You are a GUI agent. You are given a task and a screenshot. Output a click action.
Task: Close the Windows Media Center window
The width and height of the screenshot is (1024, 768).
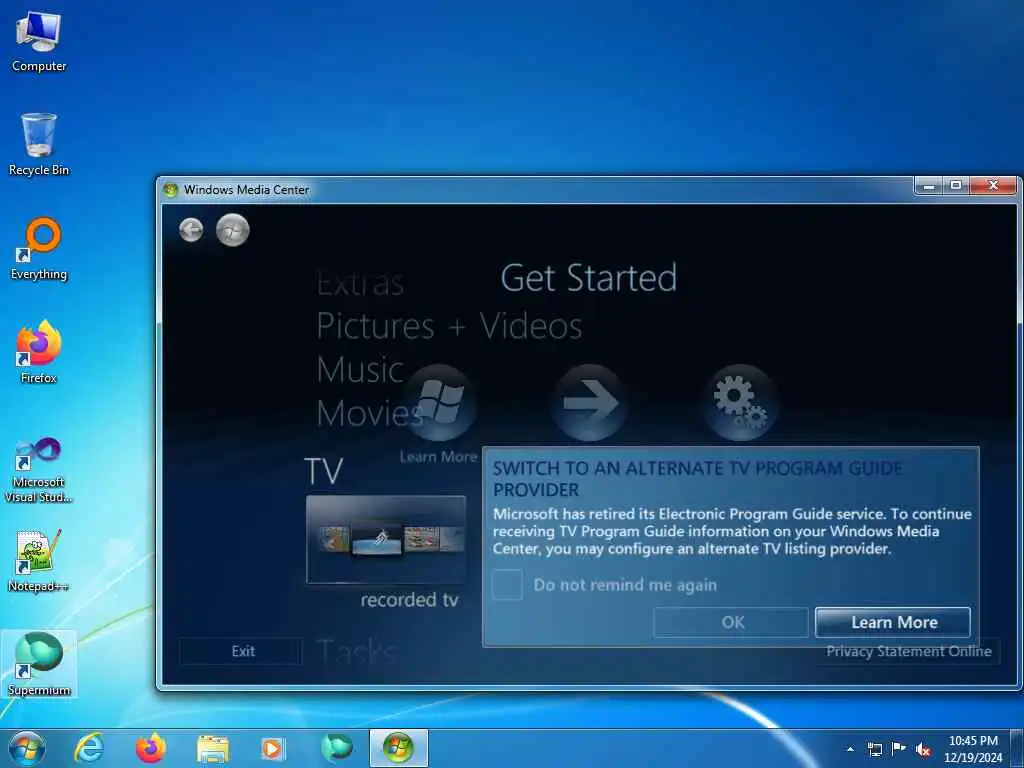pyautogui.click(x=993, y=186)
